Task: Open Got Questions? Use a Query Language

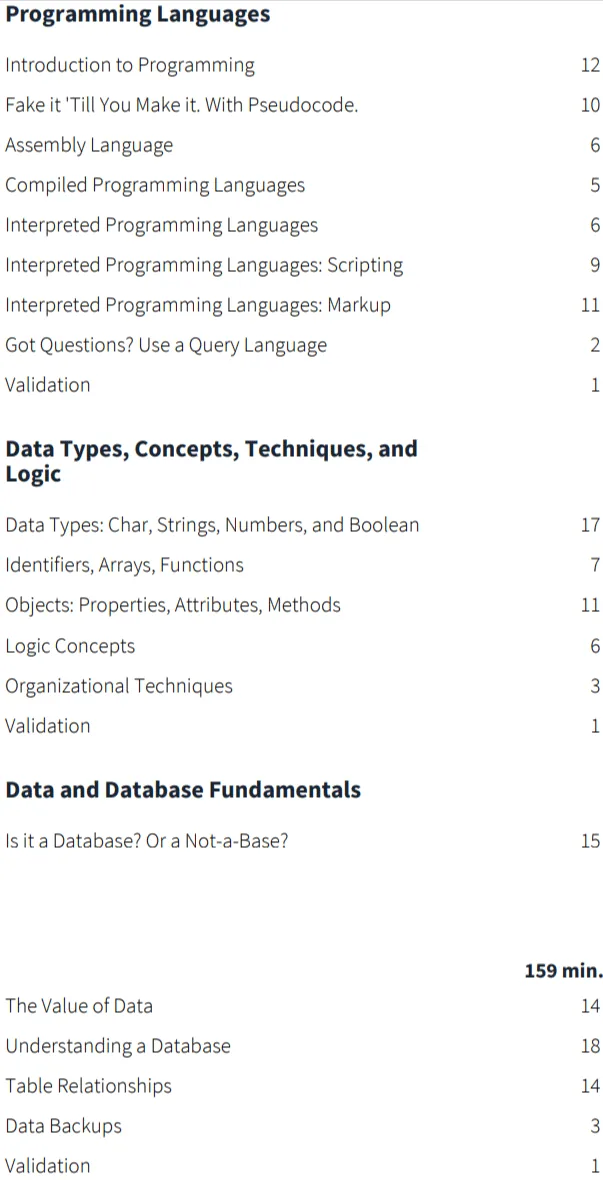Action: pyautogui.click(x=166, y=345)
